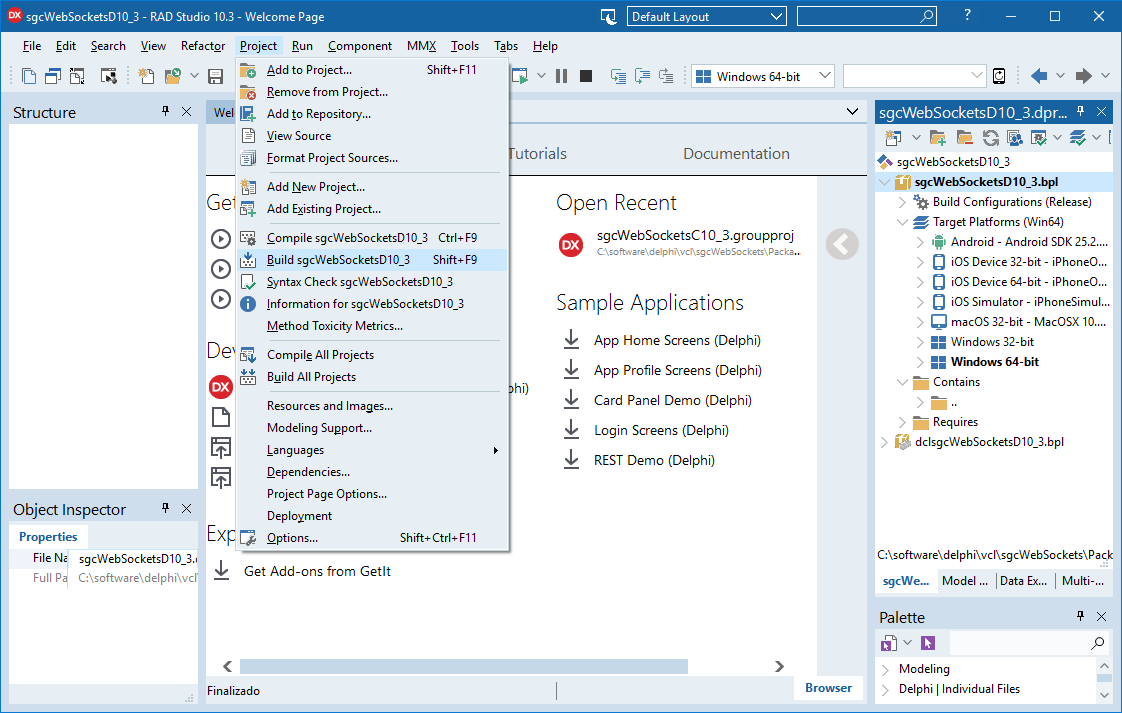Collapse the Target Platforms (Win64) node
The height and width of the screenshot is (713, 1122).
tap(902, 222)
